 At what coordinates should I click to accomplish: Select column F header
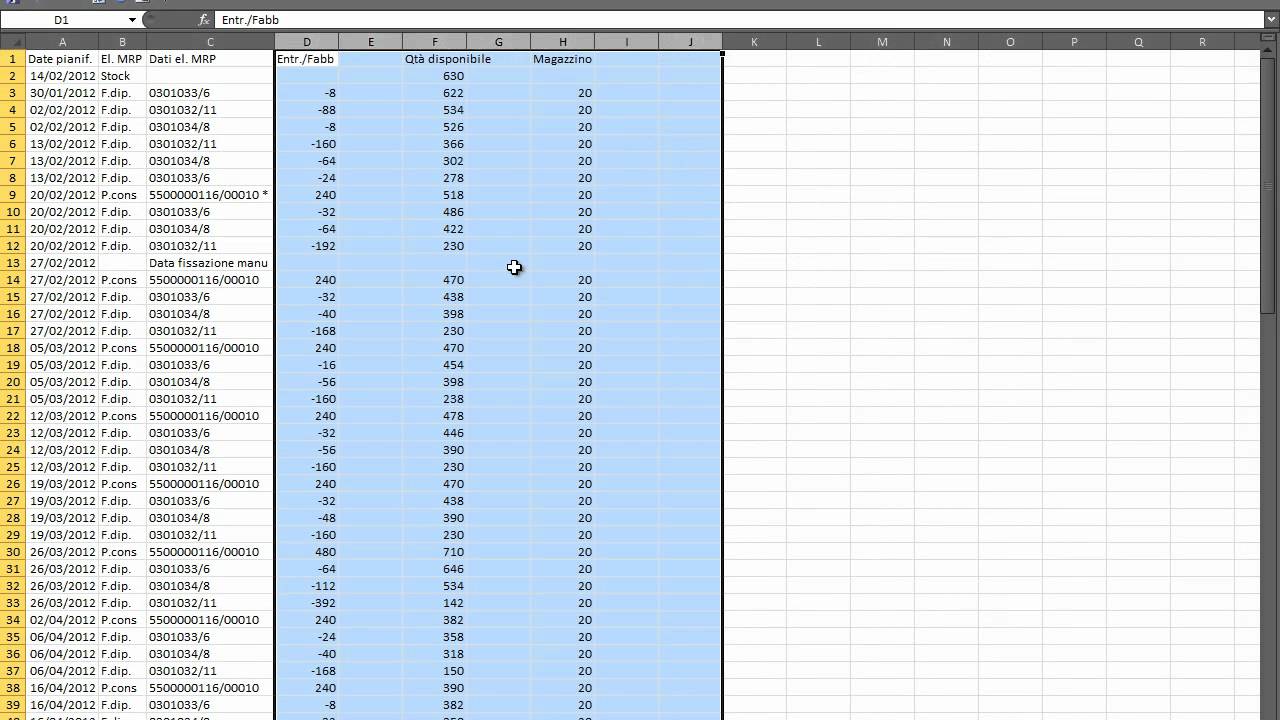click(x=435, y=42)
